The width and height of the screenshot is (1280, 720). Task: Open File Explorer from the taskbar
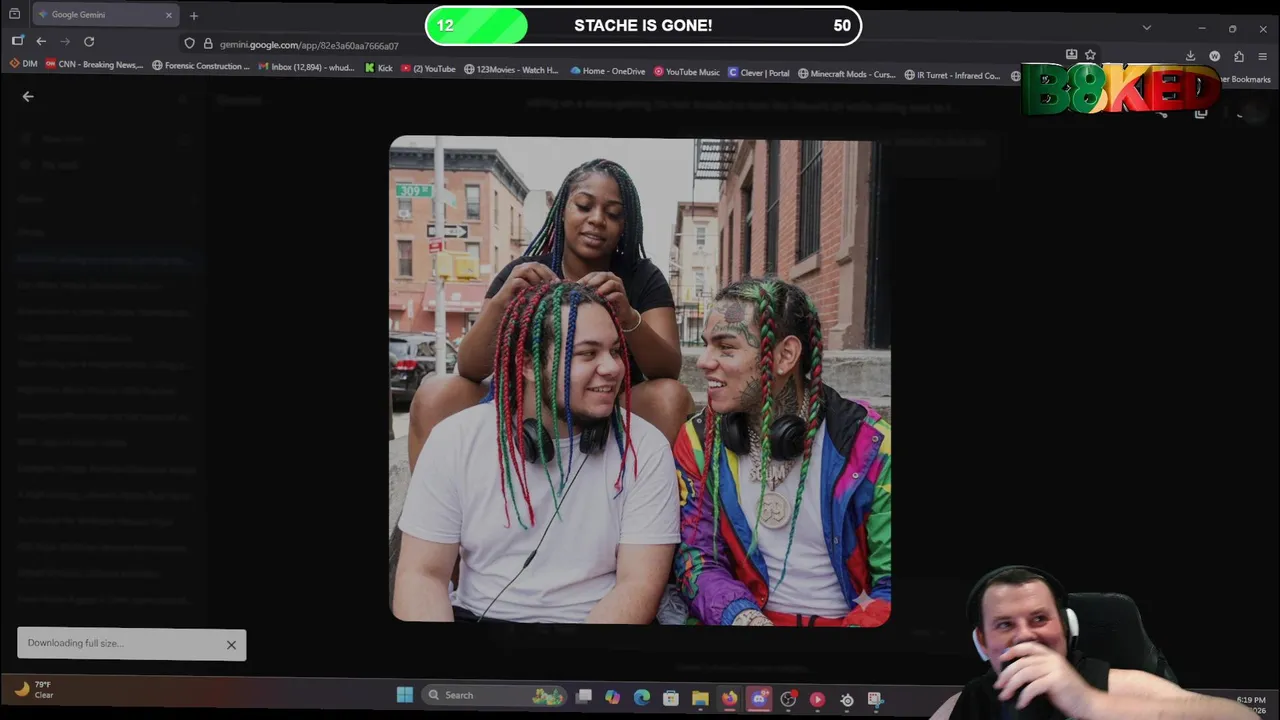pos(700,698)
